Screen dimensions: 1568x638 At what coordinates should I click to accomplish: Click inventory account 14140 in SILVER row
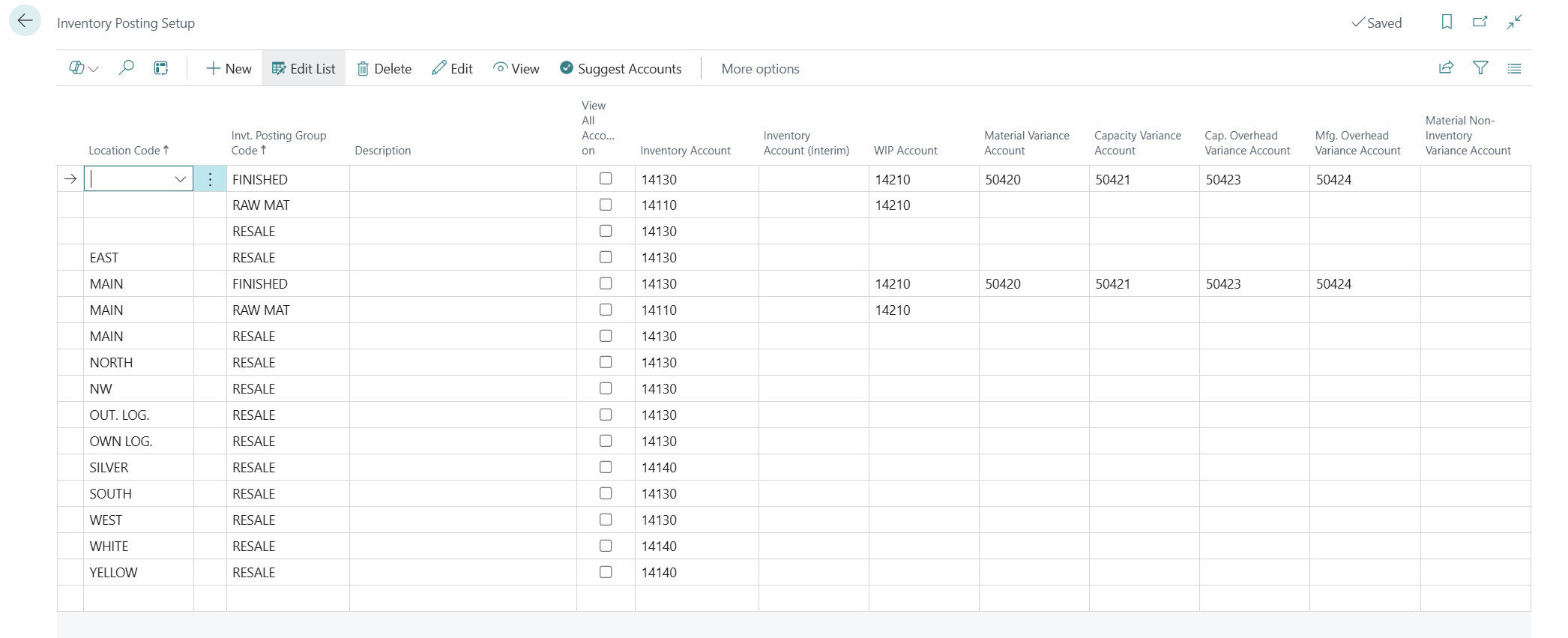(x=659, y=467)
